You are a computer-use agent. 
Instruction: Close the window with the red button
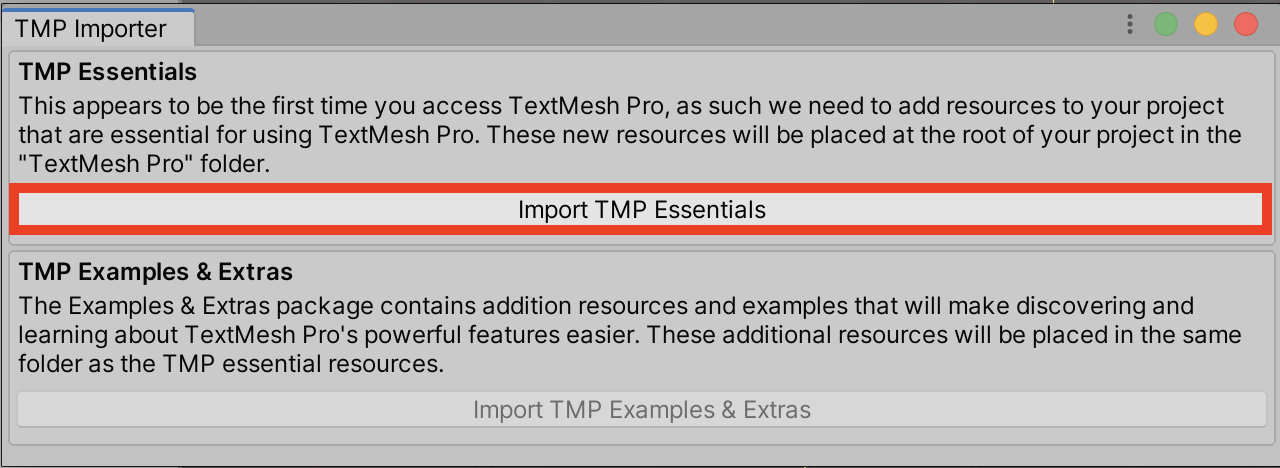tap(1246, 25)
